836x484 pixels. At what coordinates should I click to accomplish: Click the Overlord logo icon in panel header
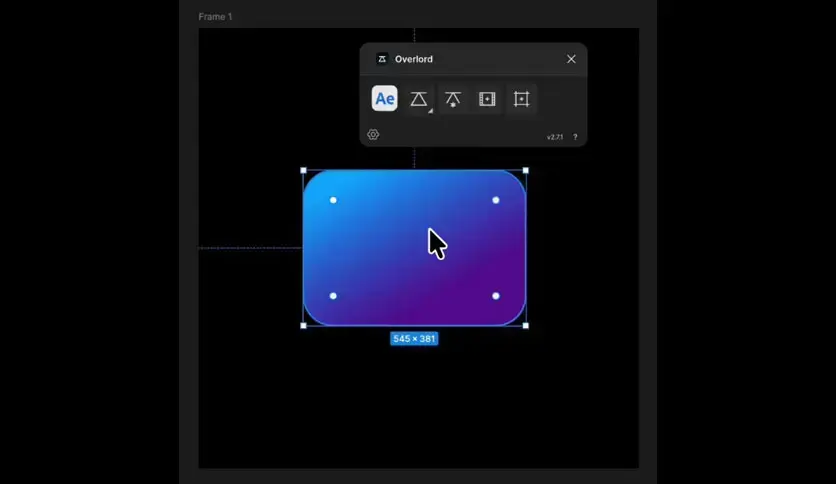tap(382, 59)
